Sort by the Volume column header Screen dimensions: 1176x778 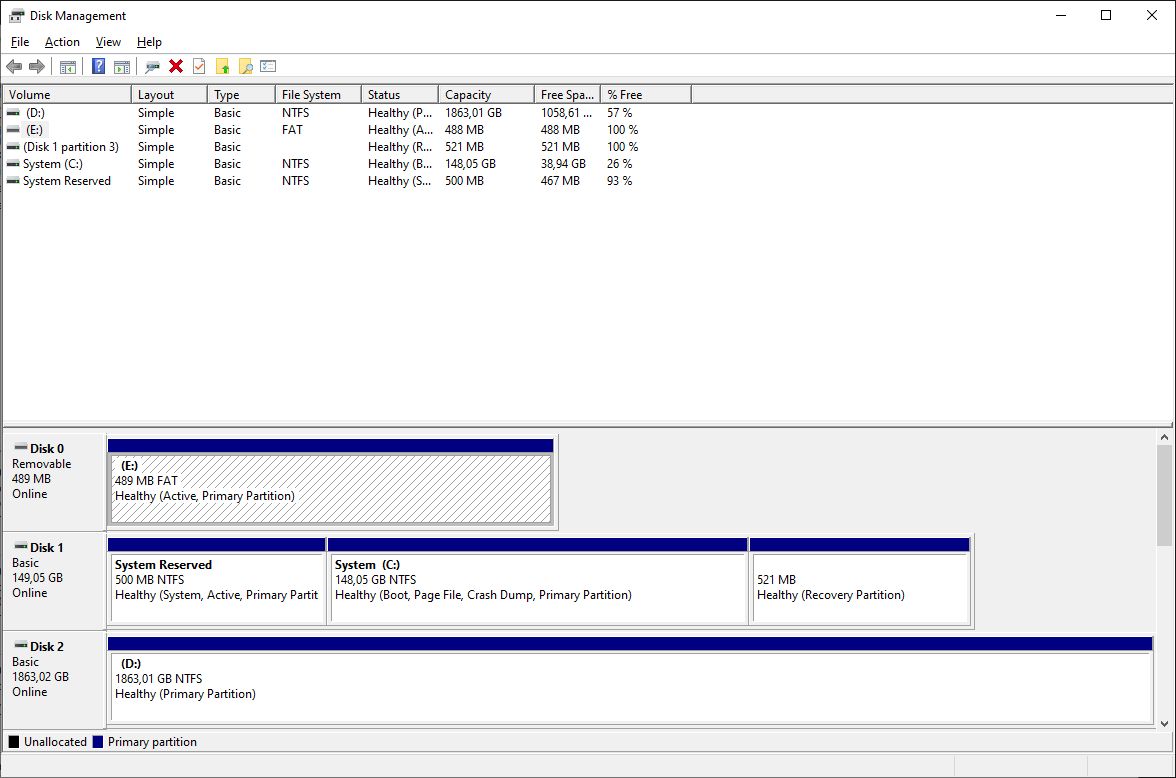point(67,95)
